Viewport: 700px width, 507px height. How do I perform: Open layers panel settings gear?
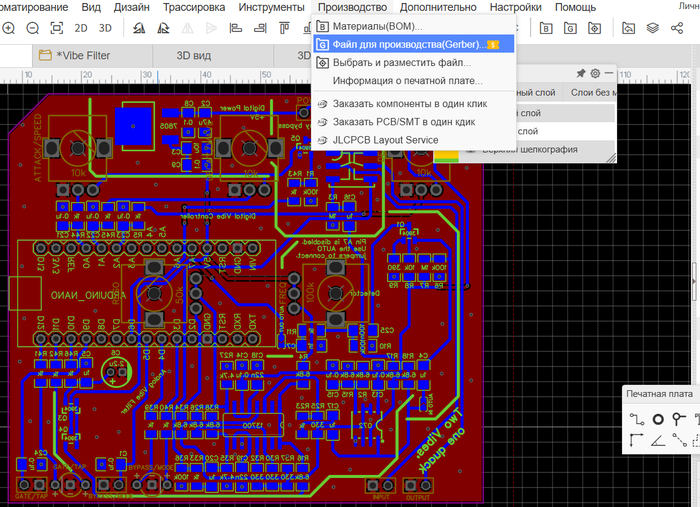[595, 73]
